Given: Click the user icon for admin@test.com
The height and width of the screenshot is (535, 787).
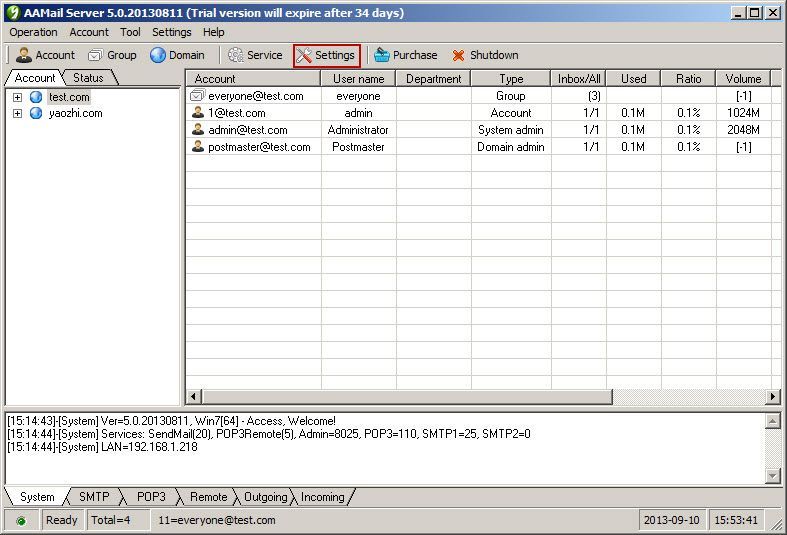Looking at the screenshot, I should tap(198, 129).
